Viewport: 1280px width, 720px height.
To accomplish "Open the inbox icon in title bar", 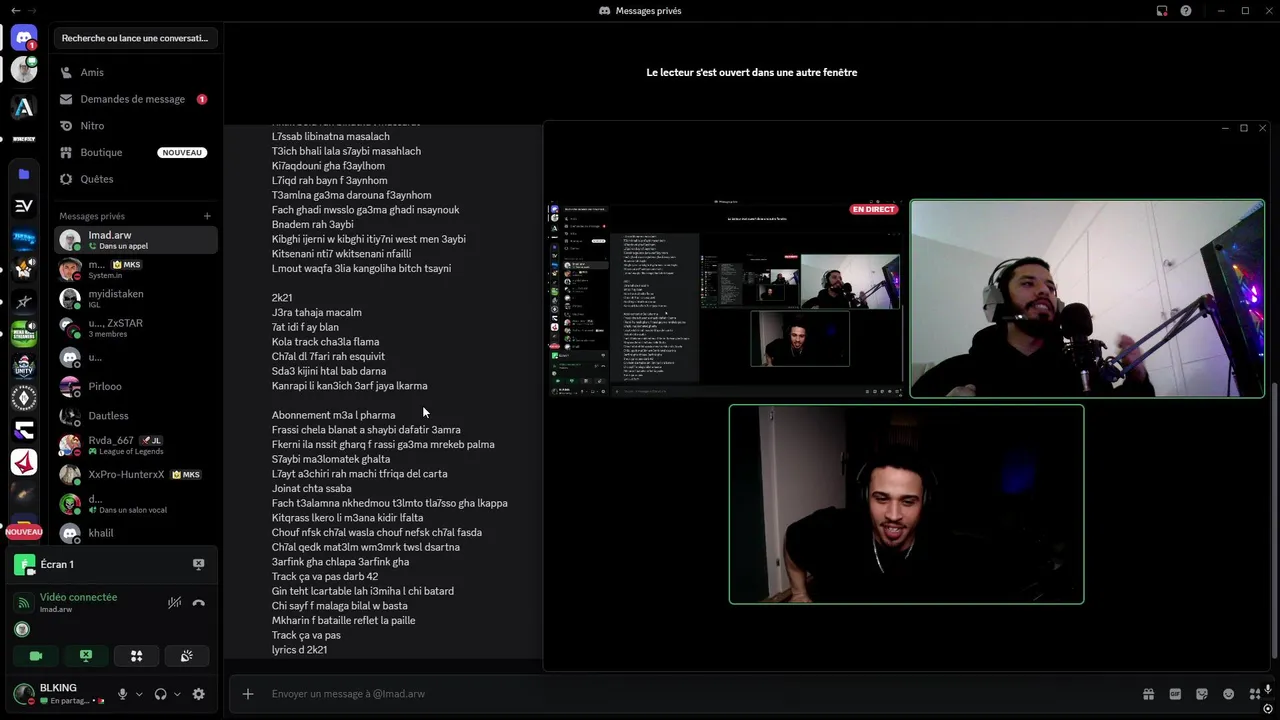I will point(1162,11).
